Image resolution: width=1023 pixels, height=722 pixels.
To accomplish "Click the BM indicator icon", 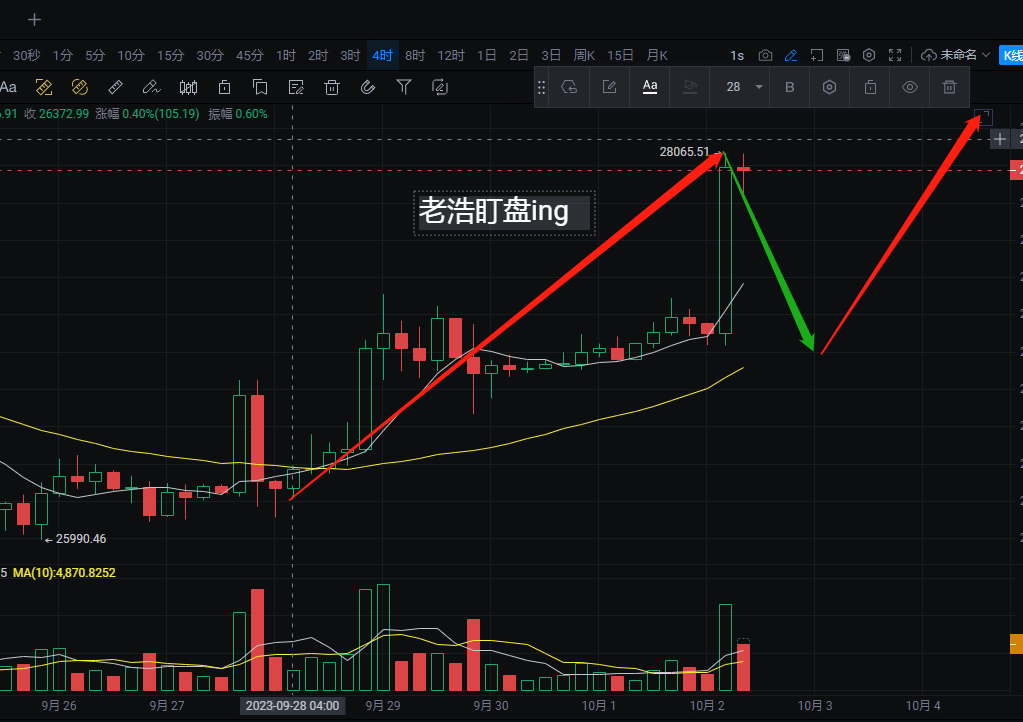I will 843,55.
